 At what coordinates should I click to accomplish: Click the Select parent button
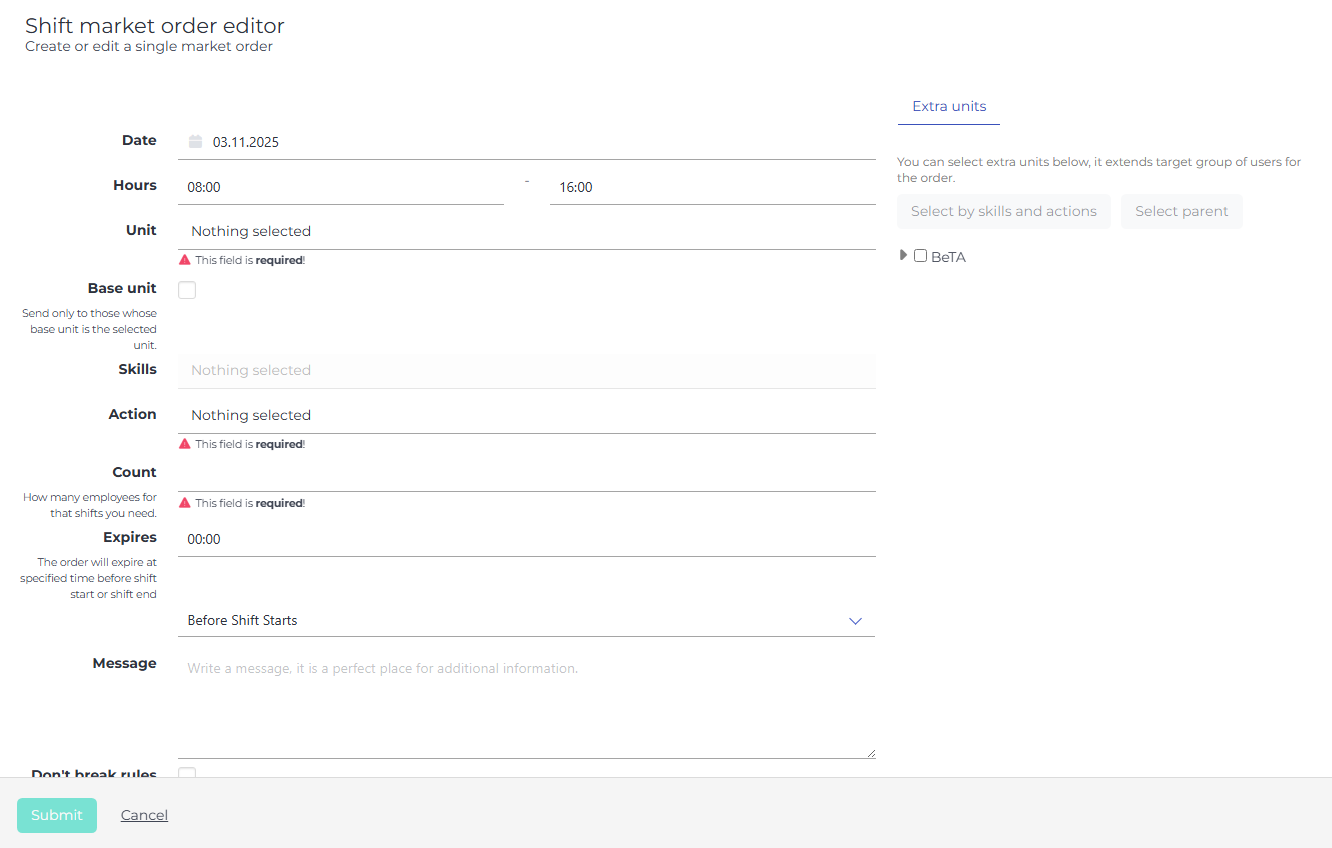pyautogui.click(x=1181, y=211)
